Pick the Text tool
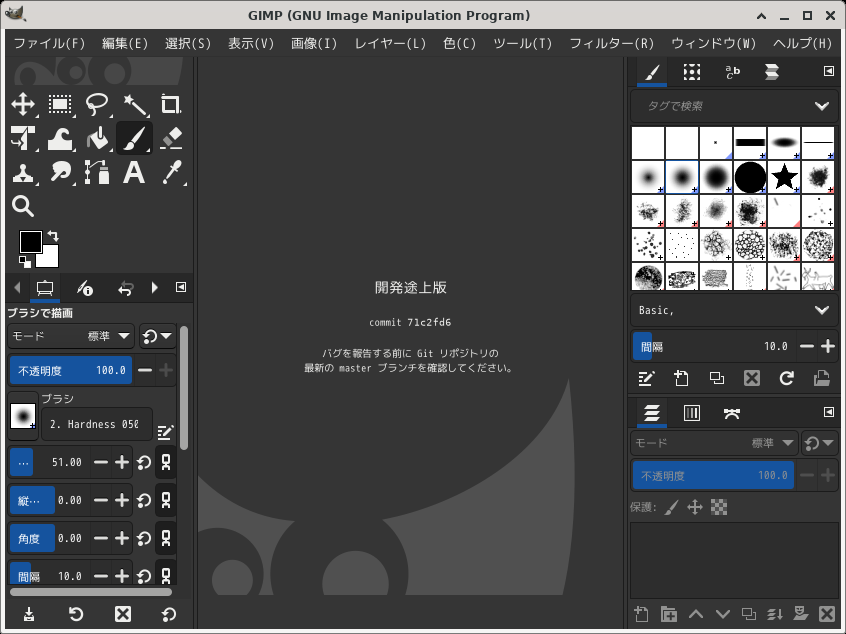Image resolution: width=846 pixels, height=634 pixels. pyautogui.click(x=134, y=173)
